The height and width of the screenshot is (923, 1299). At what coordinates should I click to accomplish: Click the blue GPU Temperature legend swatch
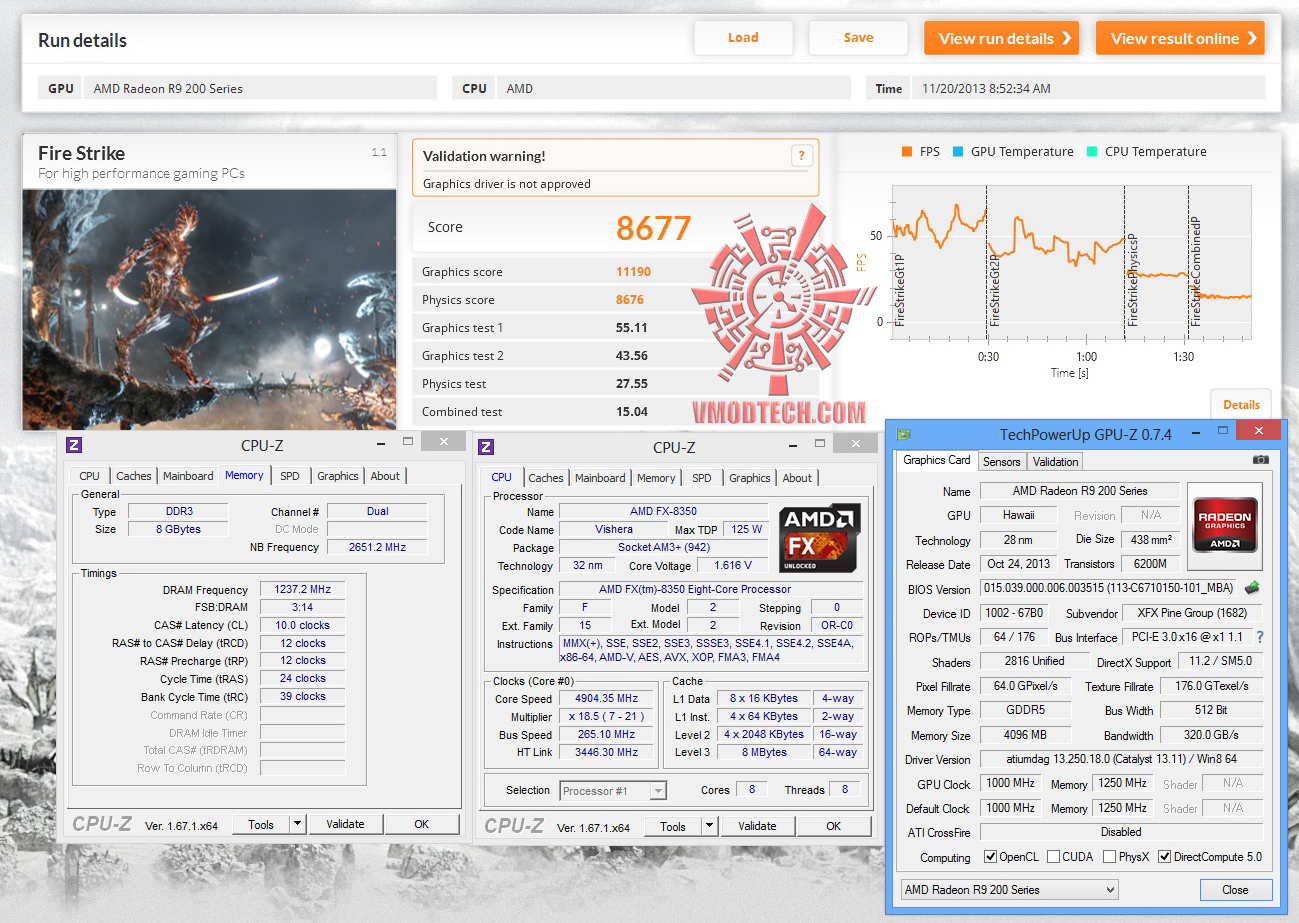coord(959,152)
